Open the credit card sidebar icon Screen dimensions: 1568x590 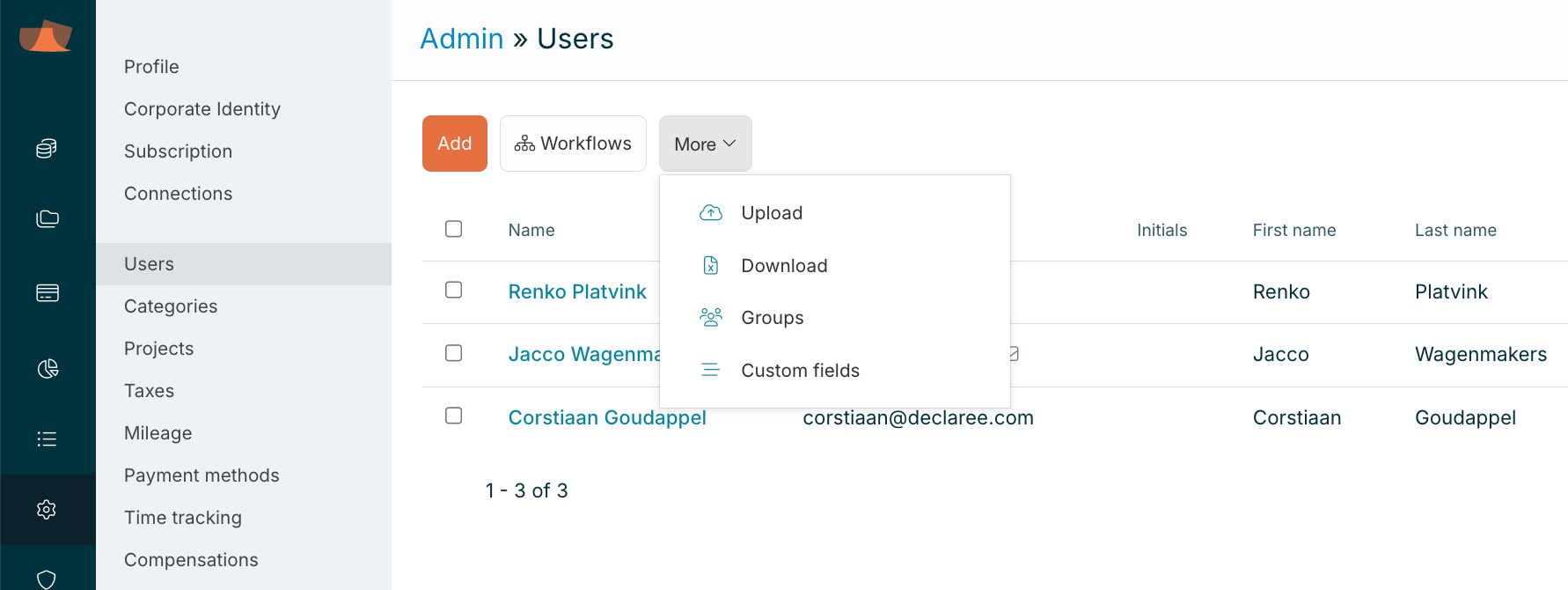click(47, 293)
